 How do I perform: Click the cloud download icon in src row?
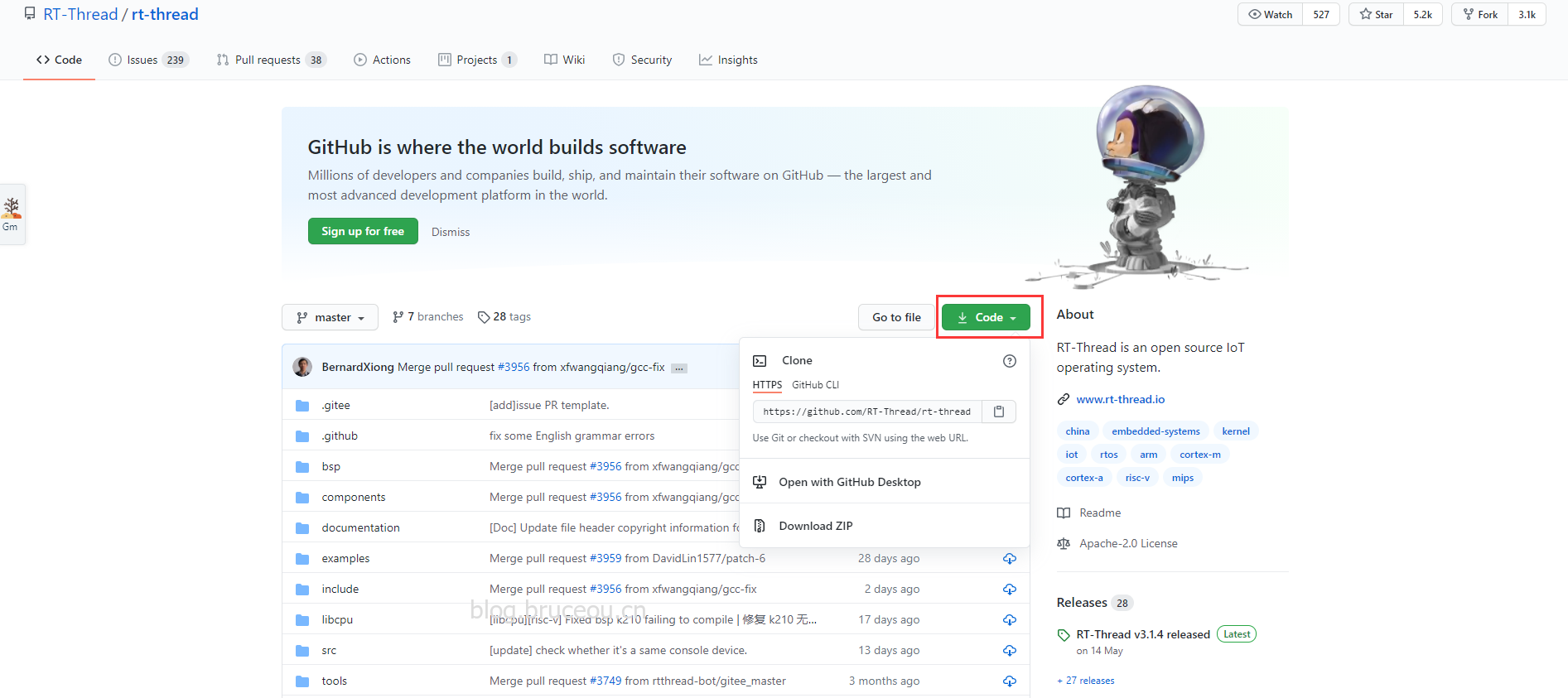(x=1009, y=651)
